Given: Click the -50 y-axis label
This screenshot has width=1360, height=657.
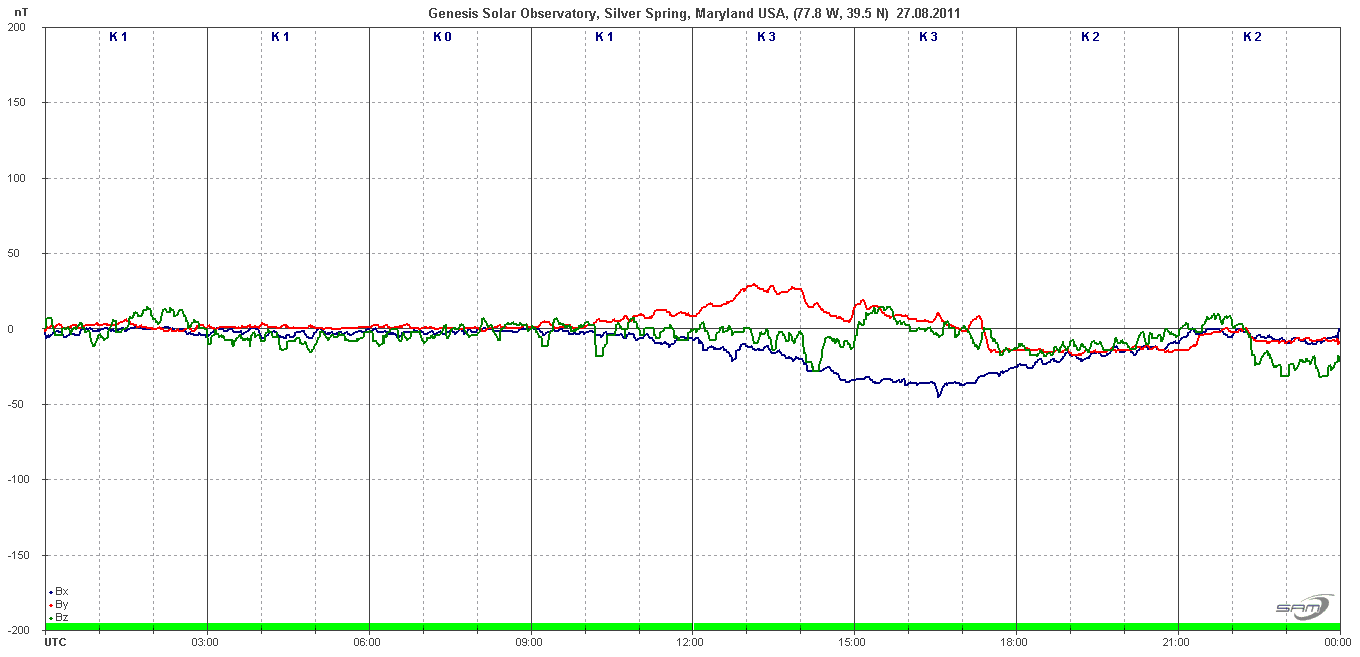Looking at the screenshot, I should [x=18, y=405].
